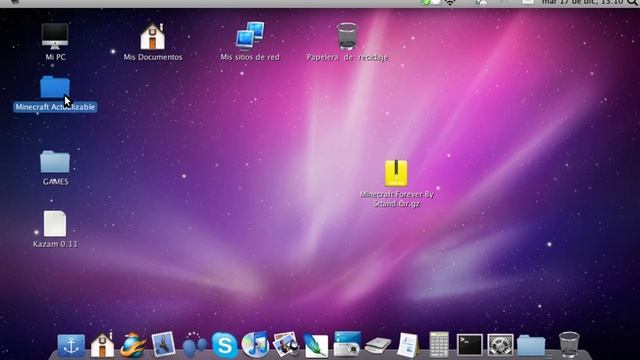Select the Kazam 0.11 file icon

point(55,223)
